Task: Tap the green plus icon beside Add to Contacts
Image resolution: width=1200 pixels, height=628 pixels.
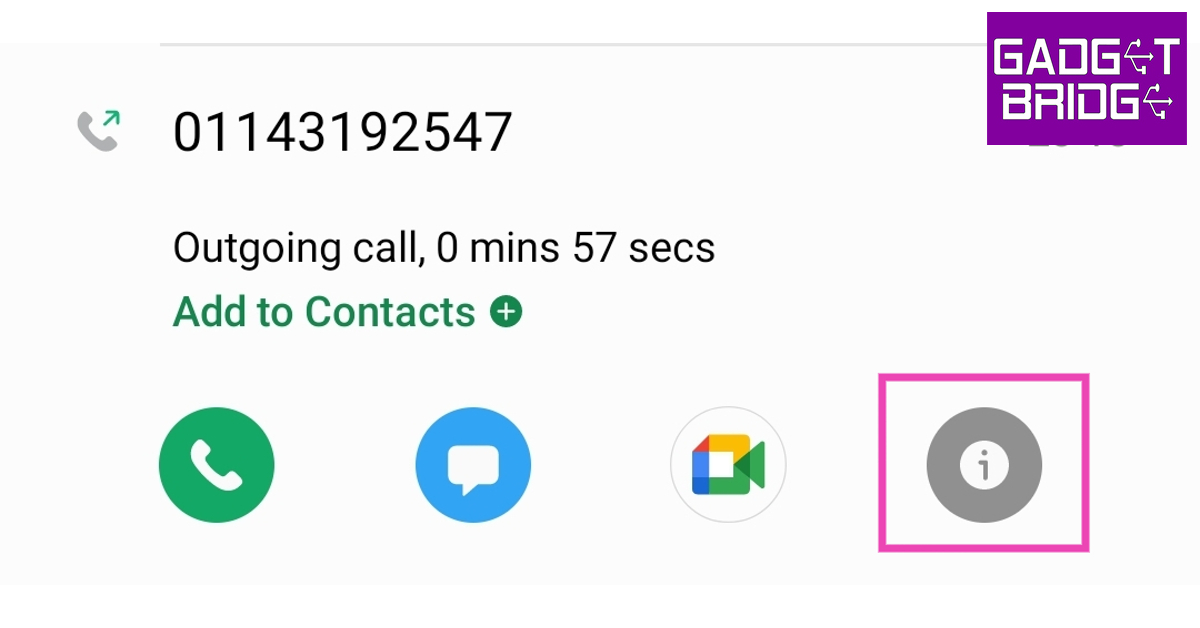Action: (x=506, y=312)
